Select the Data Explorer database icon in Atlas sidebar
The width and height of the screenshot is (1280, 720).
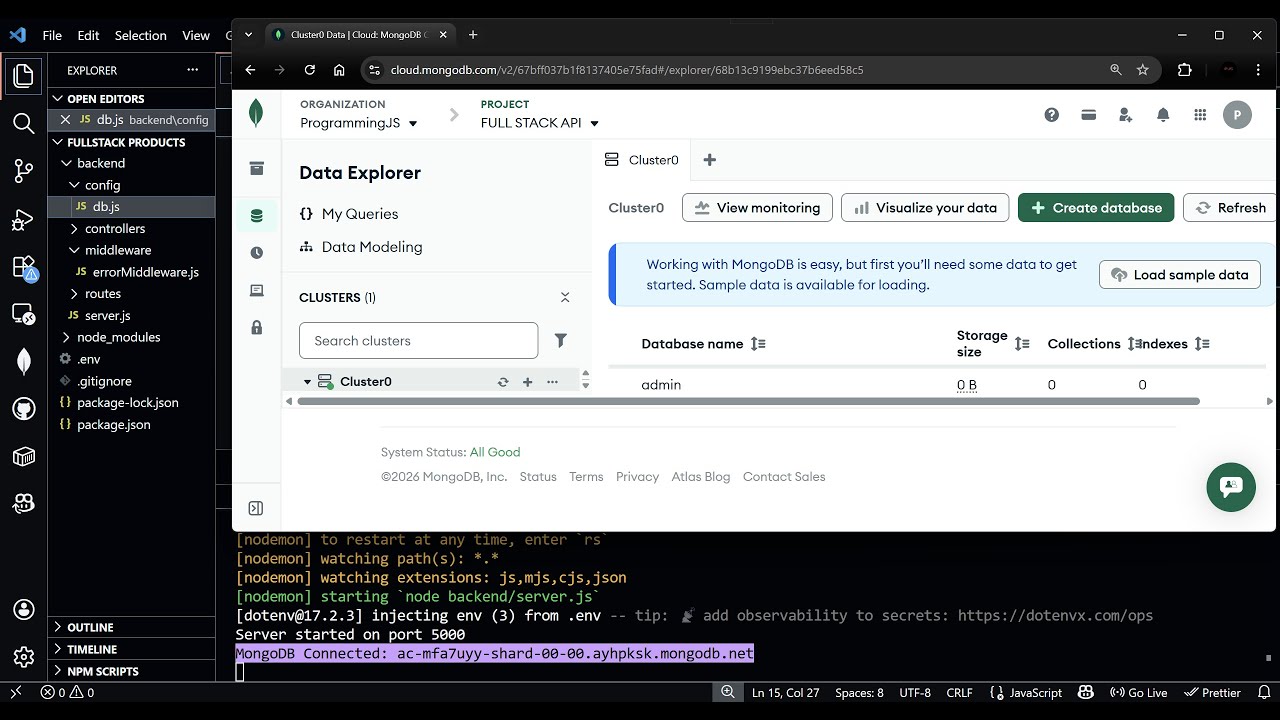coord(256,215)
